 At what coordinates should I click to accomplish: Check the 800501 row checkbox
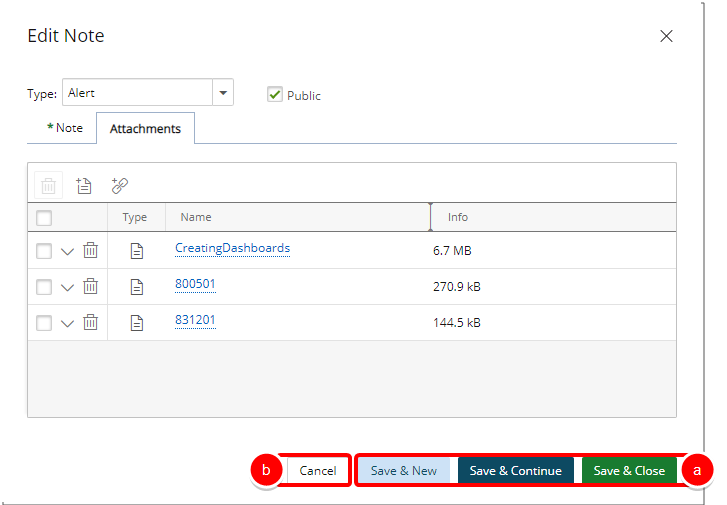click(44, 287)
